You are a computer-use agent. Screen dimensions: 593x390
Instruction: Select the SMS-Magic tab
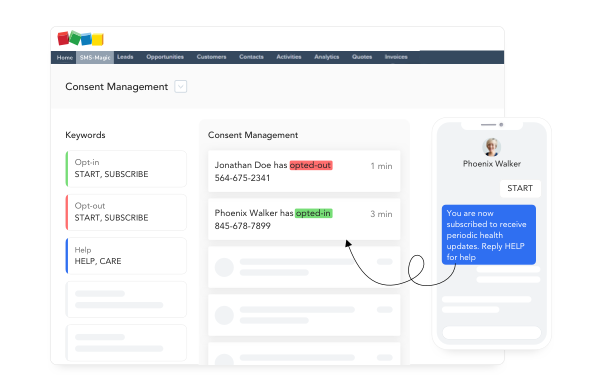95,57
